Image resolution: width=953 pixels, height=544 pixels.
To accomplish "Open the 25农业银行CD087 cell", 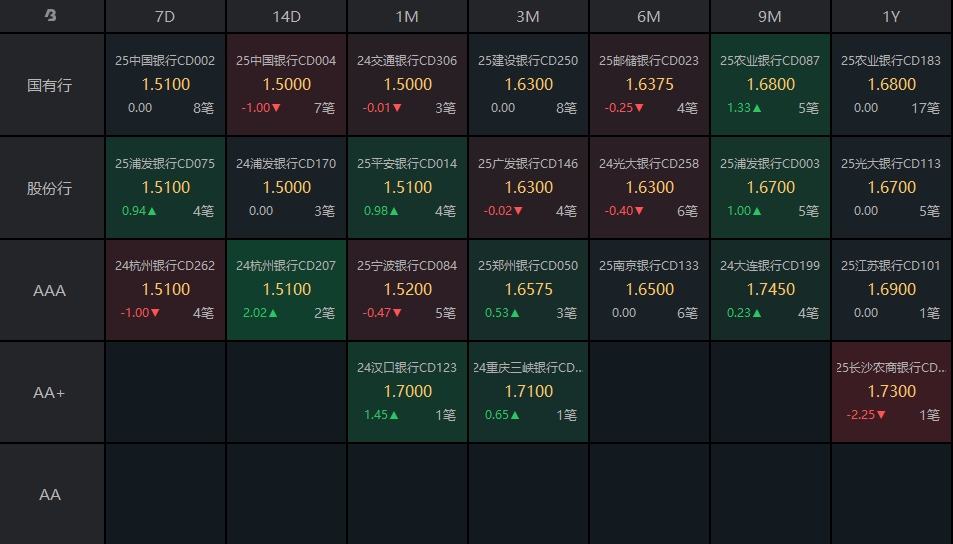I will pos(770,84).
